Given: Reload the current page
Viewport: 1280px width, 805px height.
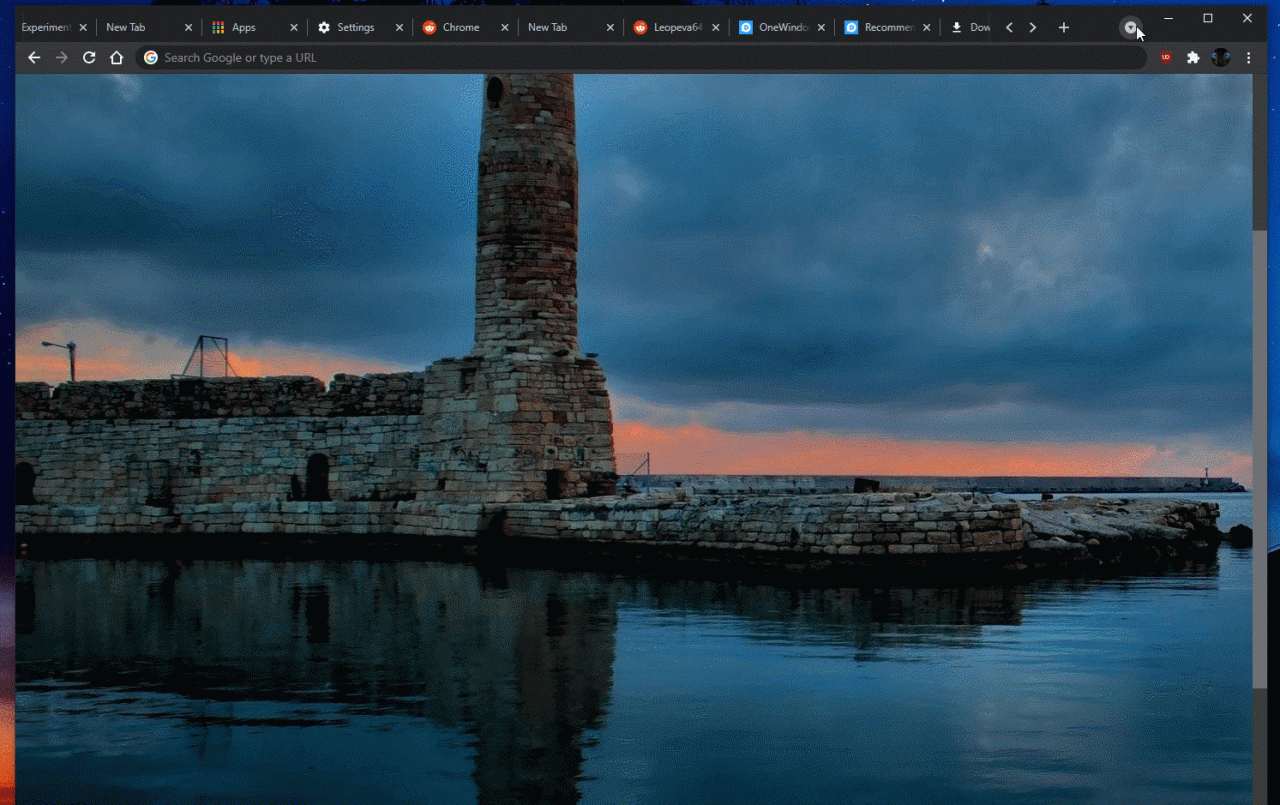Looking at the screenshot, I should [x=89, y=58].
